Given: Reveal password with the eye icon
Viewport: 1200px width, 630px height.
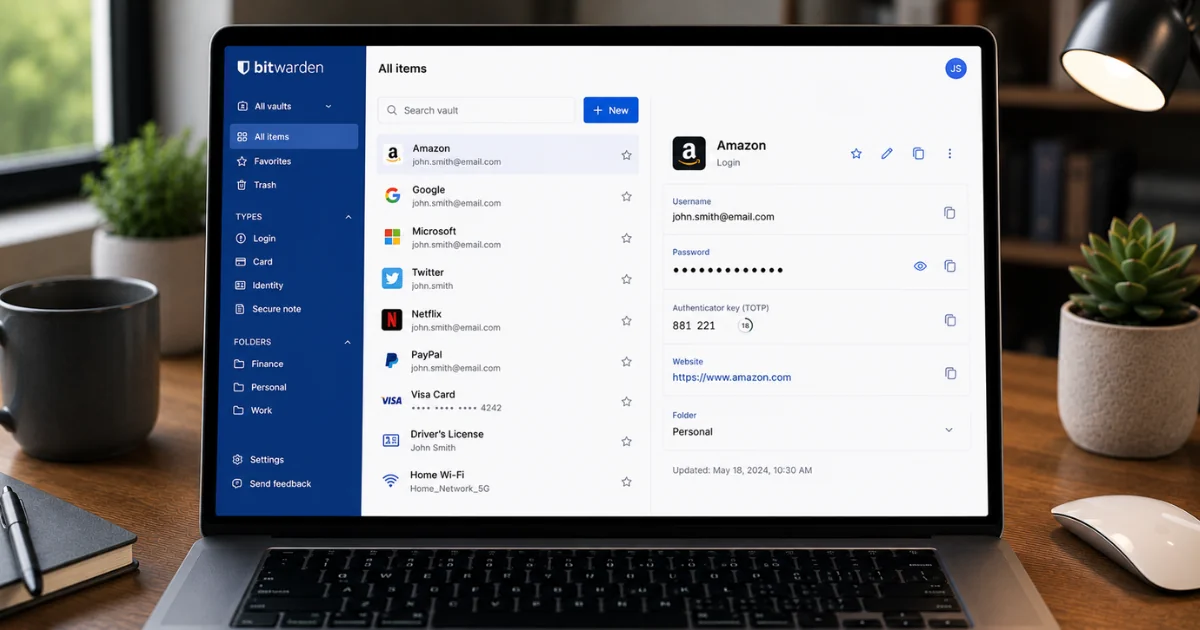Looking at the screenshot, I should pyautogui.click(x=920, y=266).
